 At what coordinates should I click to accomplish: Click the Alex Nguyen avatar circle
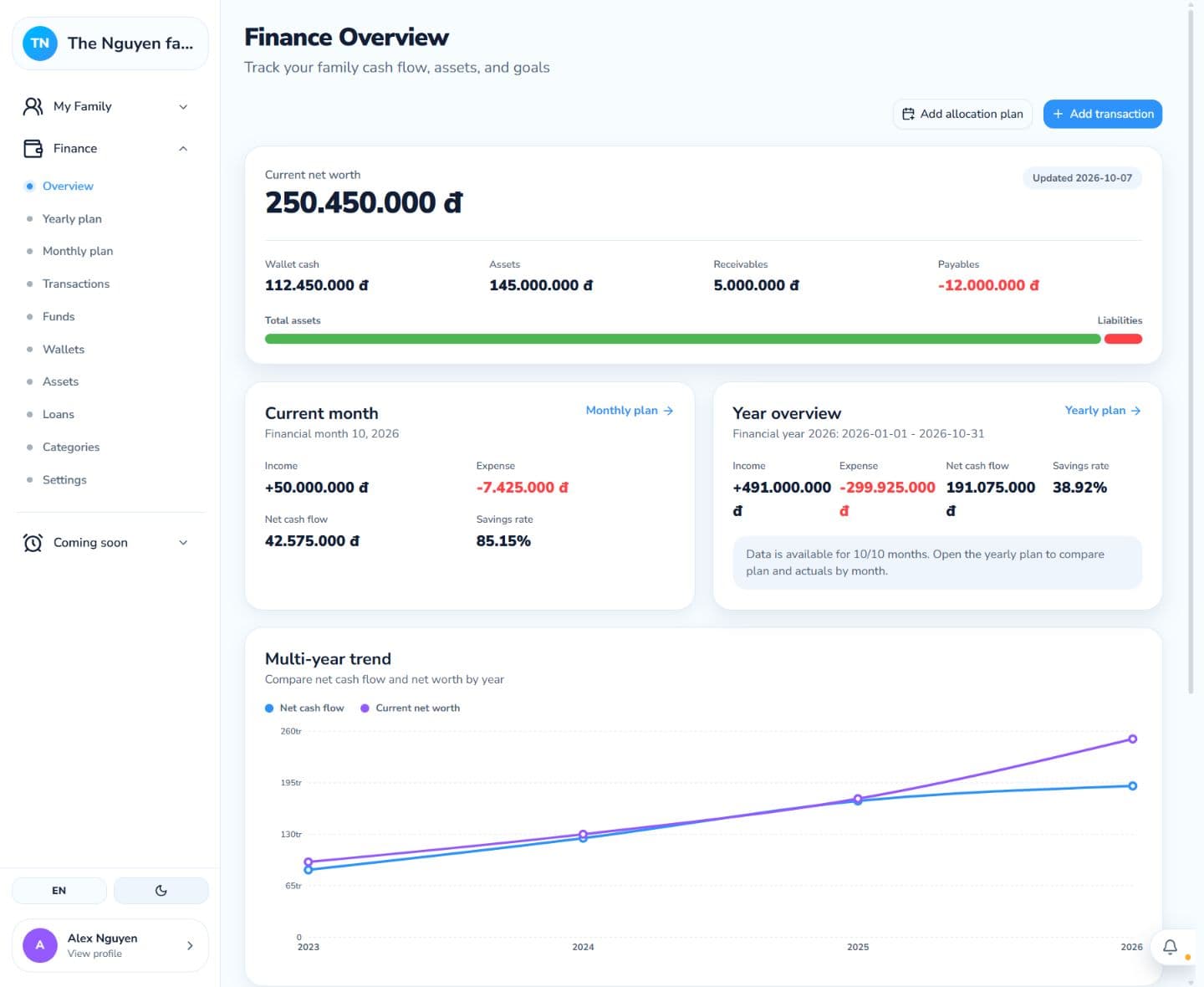click(x=40, y=945)
